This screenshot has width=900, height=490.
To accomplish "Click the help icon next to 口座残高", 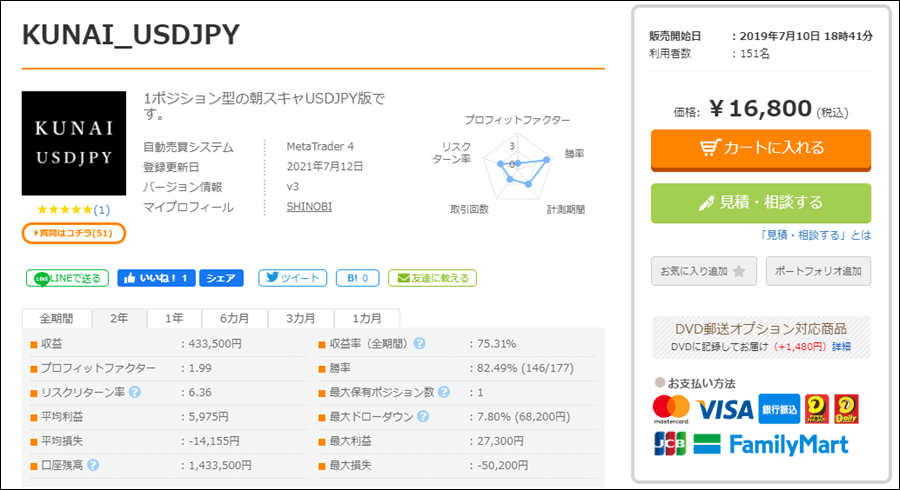I will 93,465.
